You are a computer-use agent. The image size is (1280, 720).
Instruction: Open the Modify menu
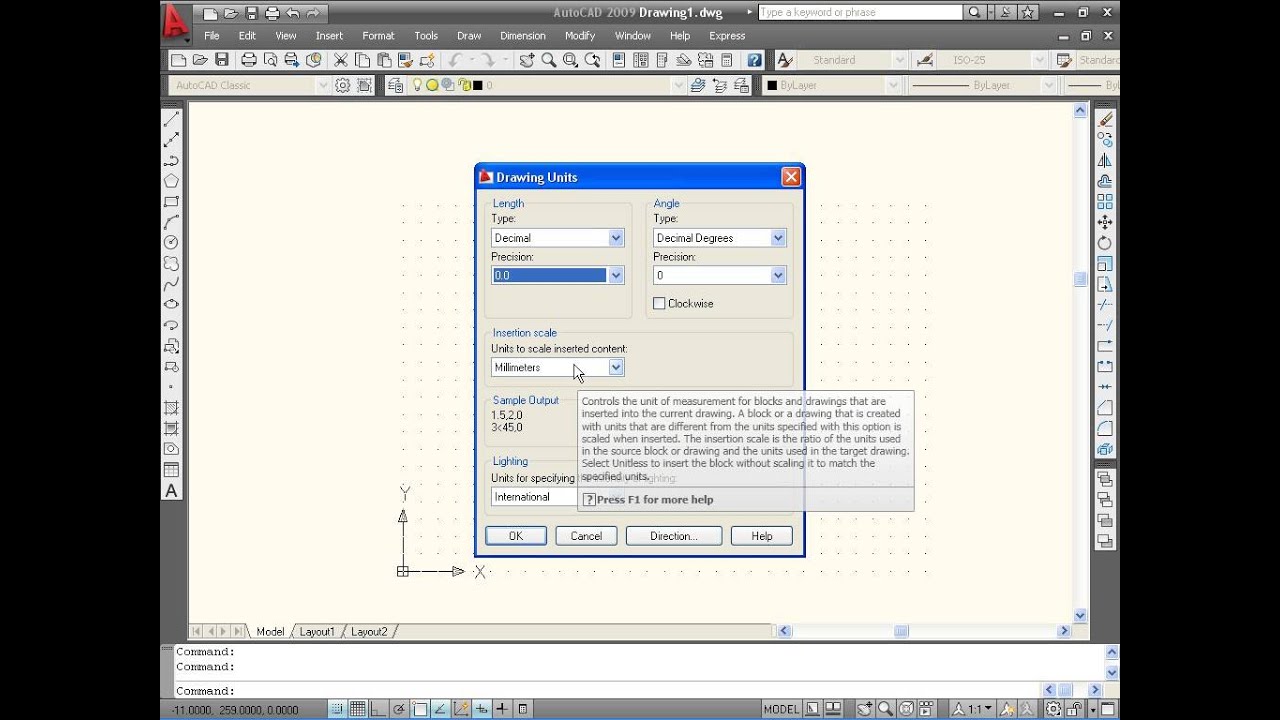point(580,36)
